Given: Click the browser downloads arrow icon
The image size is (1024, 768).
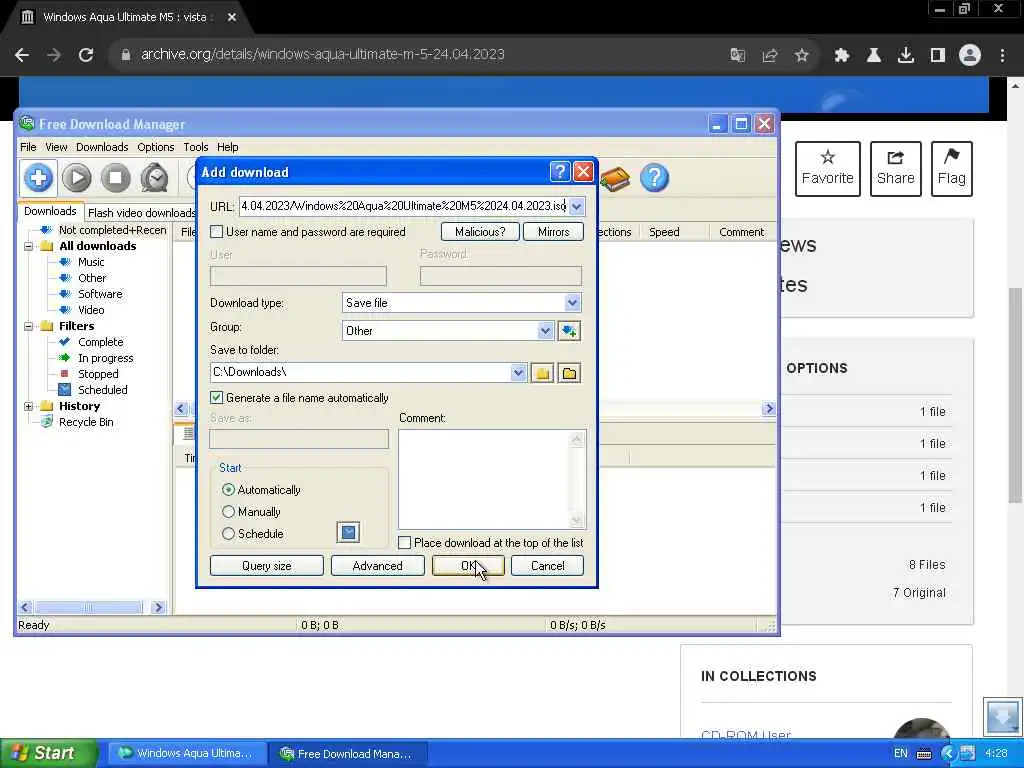Looking at the screenshot, I should tap(905, 55).
